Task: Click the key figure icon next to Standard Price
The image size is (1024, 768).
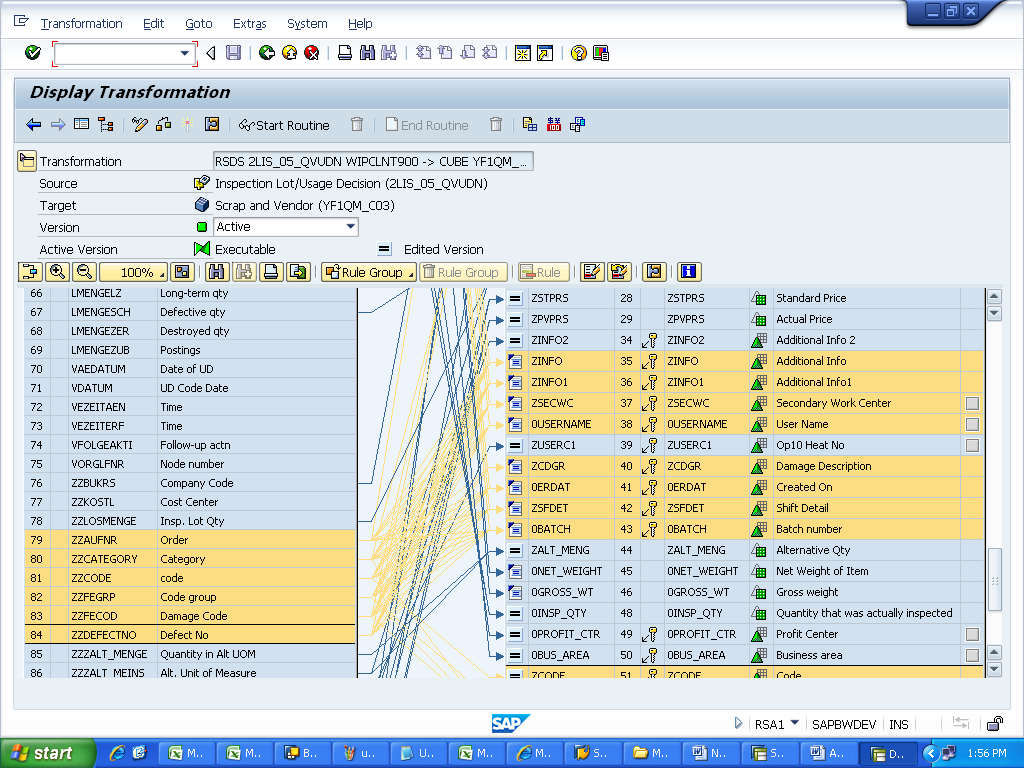Action: click(x=759, y=298)
